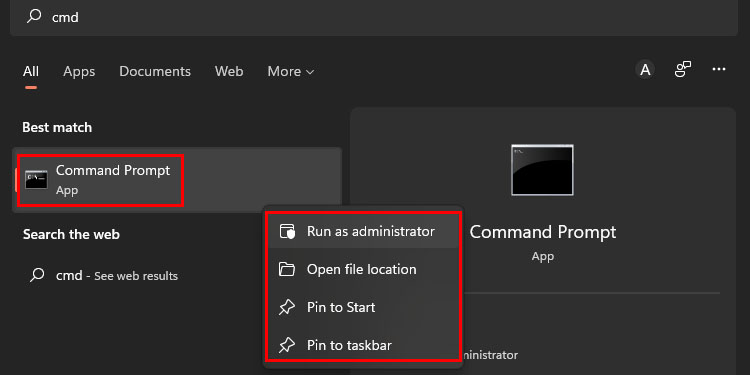The height and width of the screenshot is (375, 750).
Task: Expand the More dropdown
Action: [x=291, y=71]
